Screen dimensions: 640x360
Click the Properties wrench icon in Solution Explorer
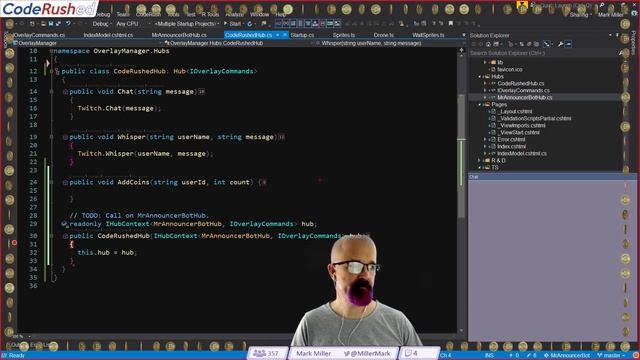(560, 44)
